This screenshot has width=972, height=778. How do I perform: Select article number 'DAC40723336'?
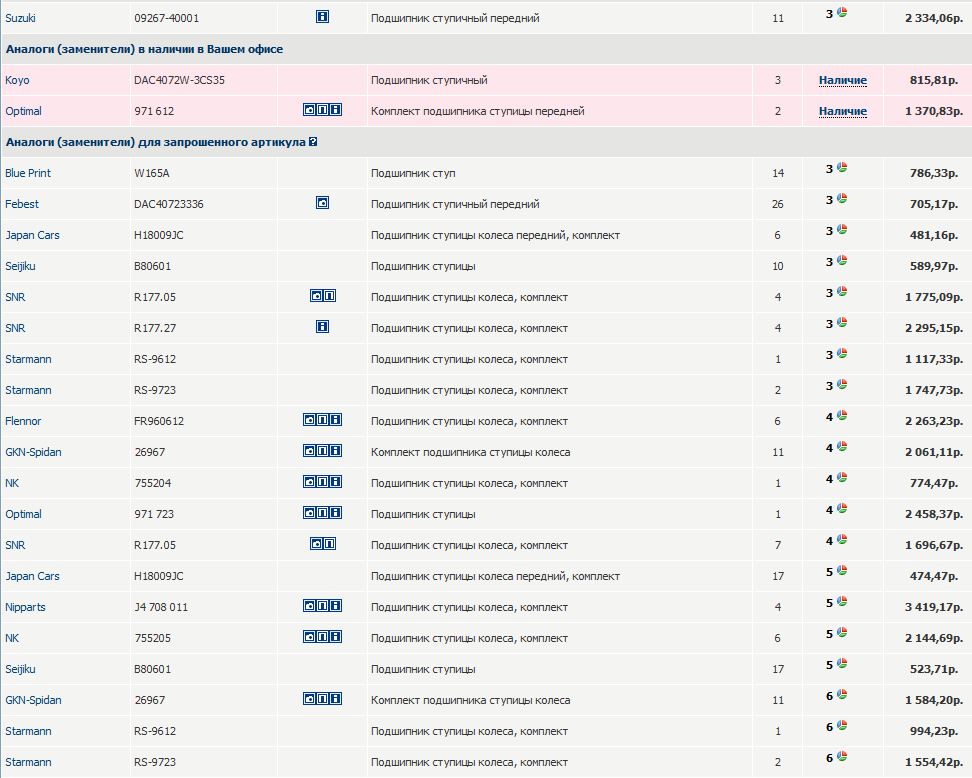click(x=169, y=204)
